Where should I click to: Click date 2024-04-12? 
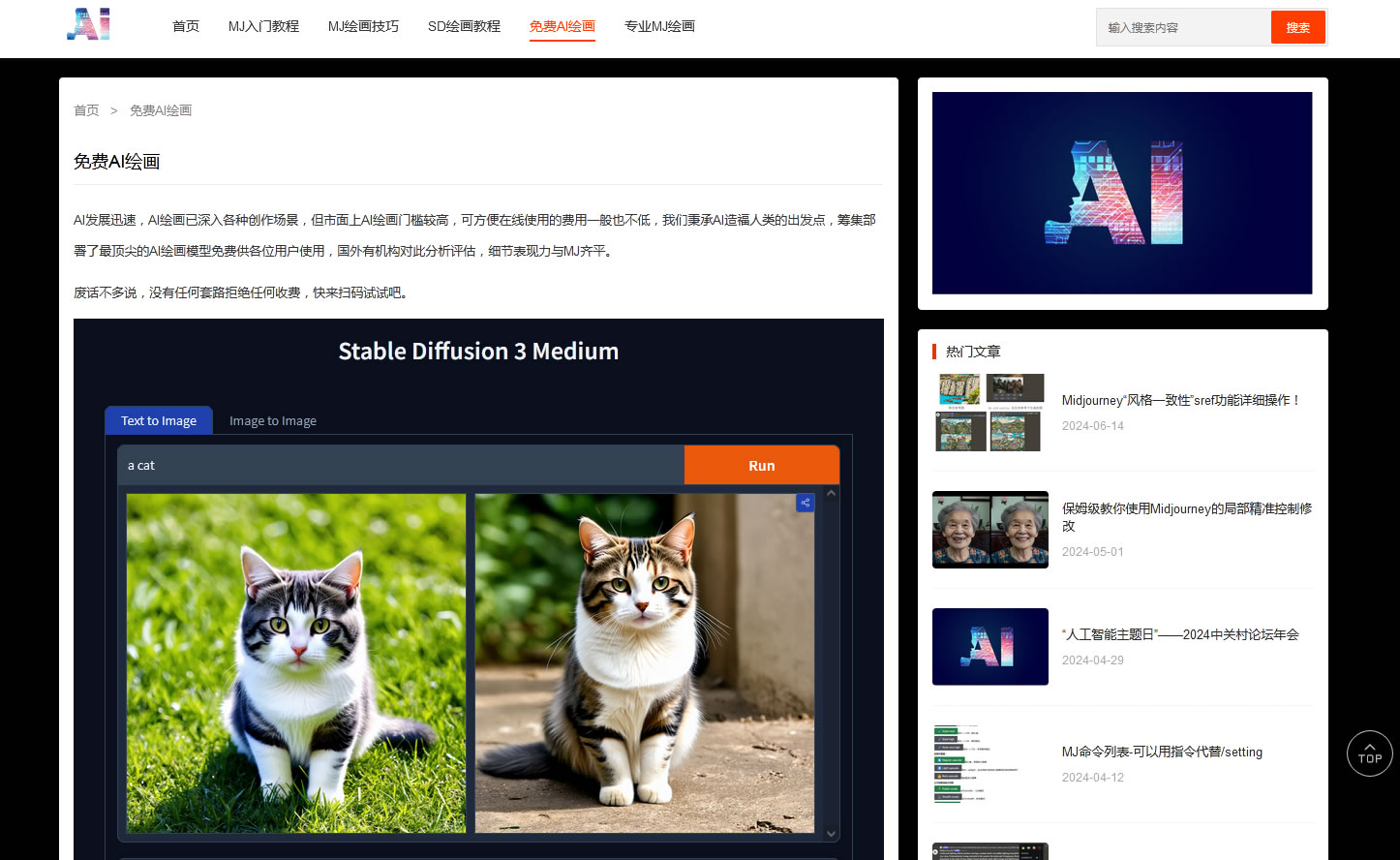1093,778
